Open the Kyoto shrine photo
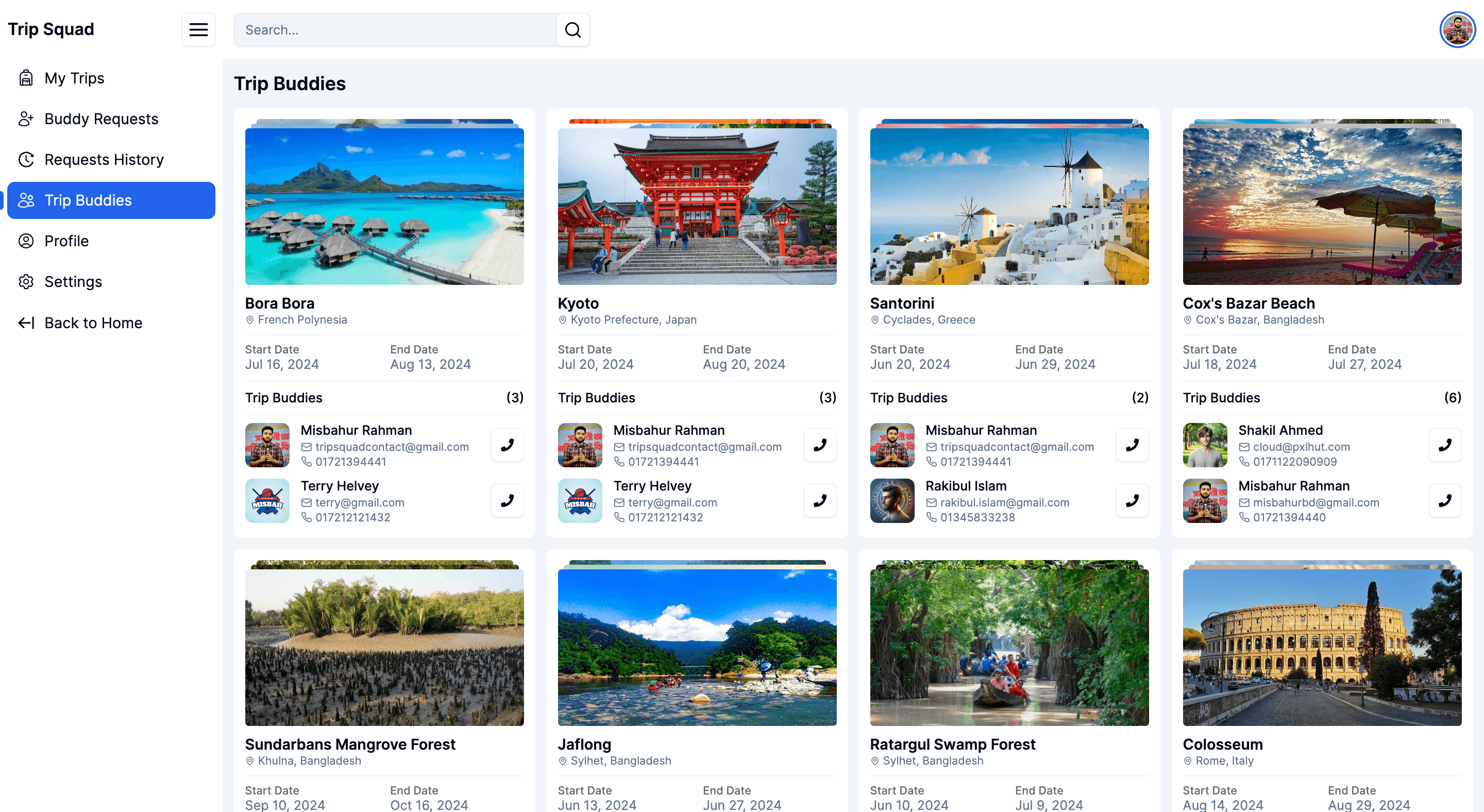The image size is (1484, 812). coord(697,206)
